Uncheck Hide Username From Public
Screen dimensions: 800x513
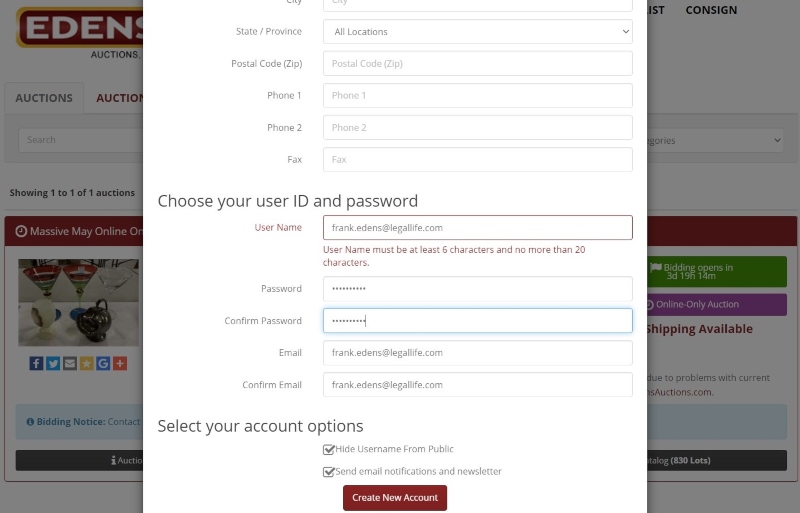click(x=329, y=449)
